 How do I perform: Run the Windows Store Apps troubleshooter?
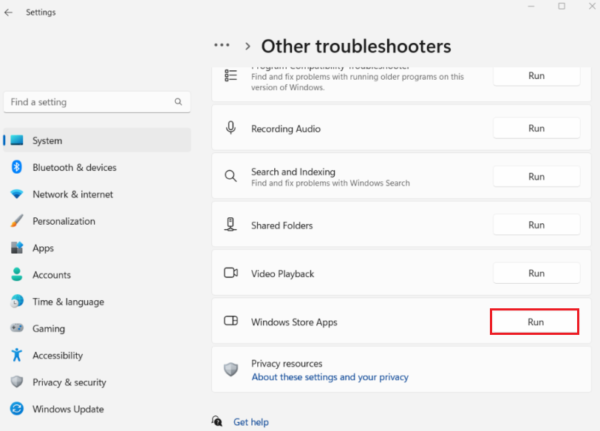(535, 322)
